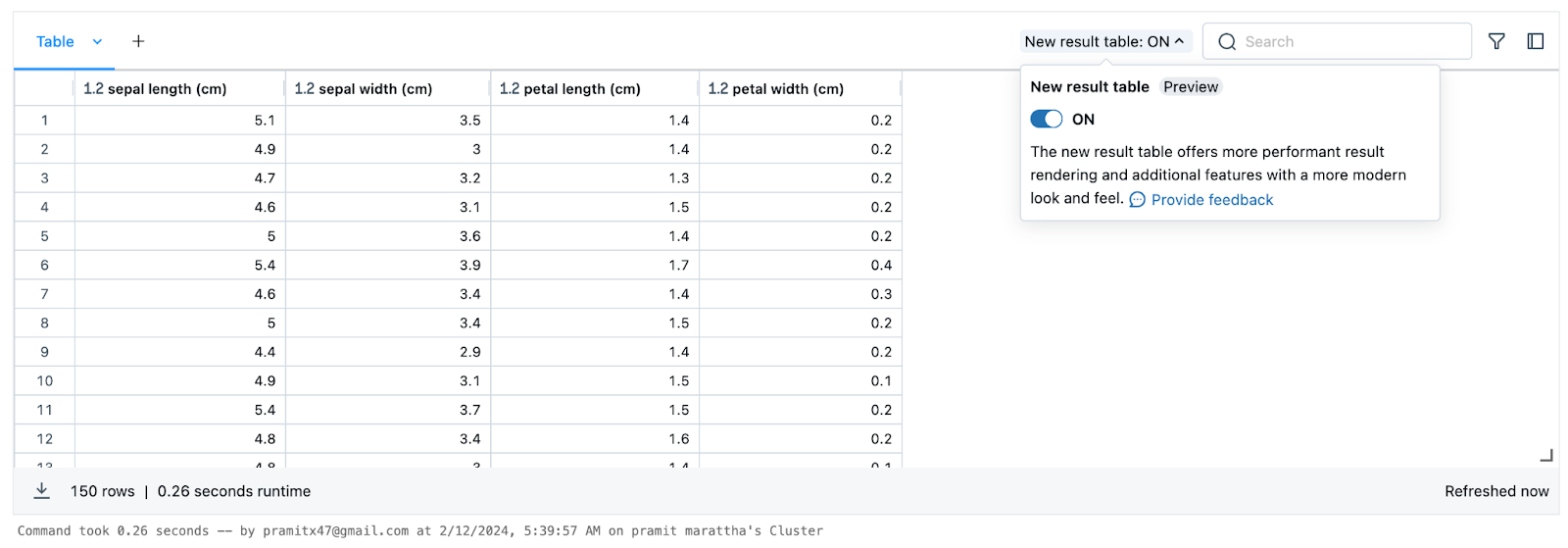The image size is (1568, 548).
Task: Click the search magnifier icon
Action: (1227, 41)
